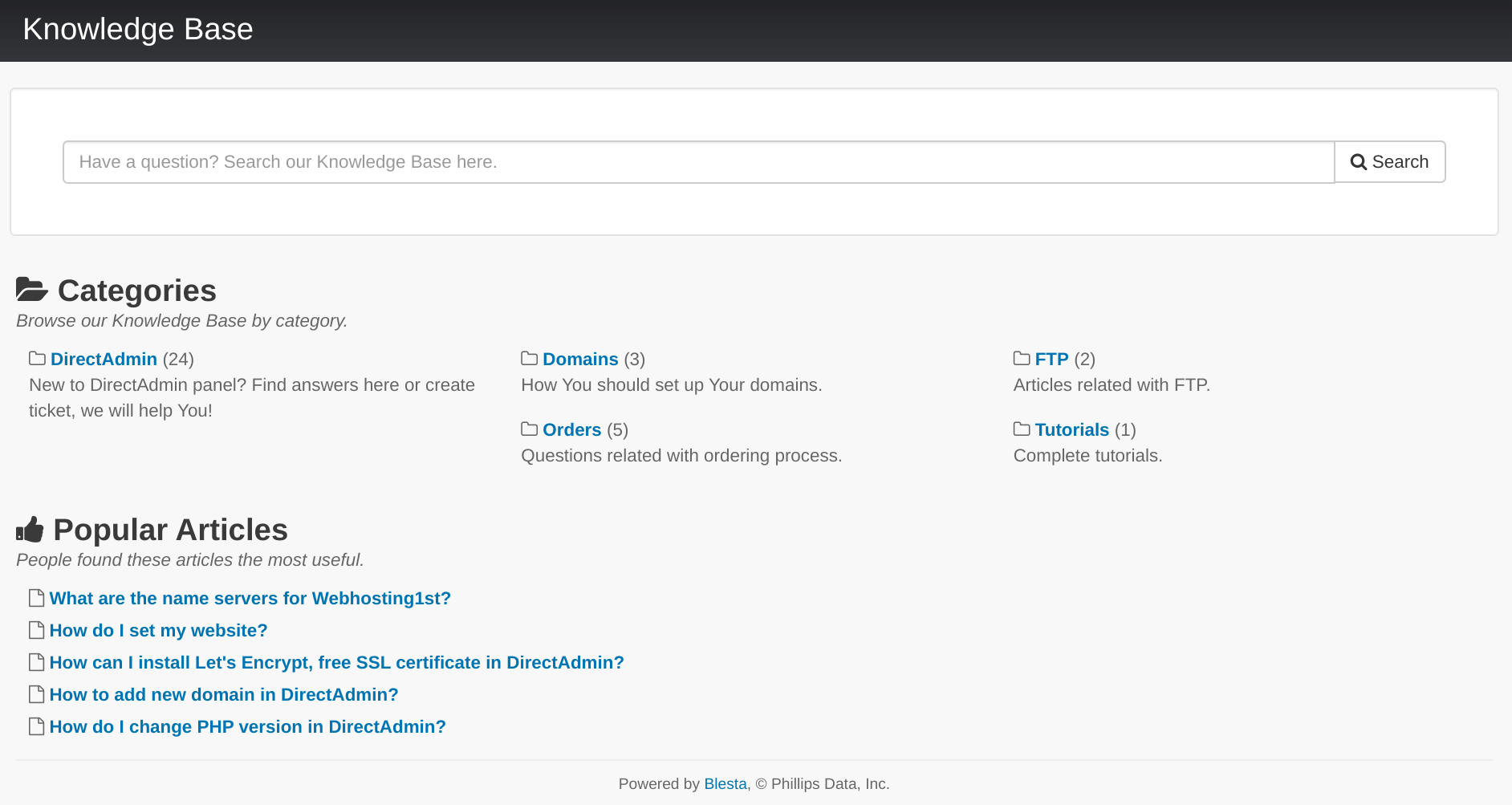Focus the Knowledge Base search input field
1512x805 pixels.
pos(698,162)
